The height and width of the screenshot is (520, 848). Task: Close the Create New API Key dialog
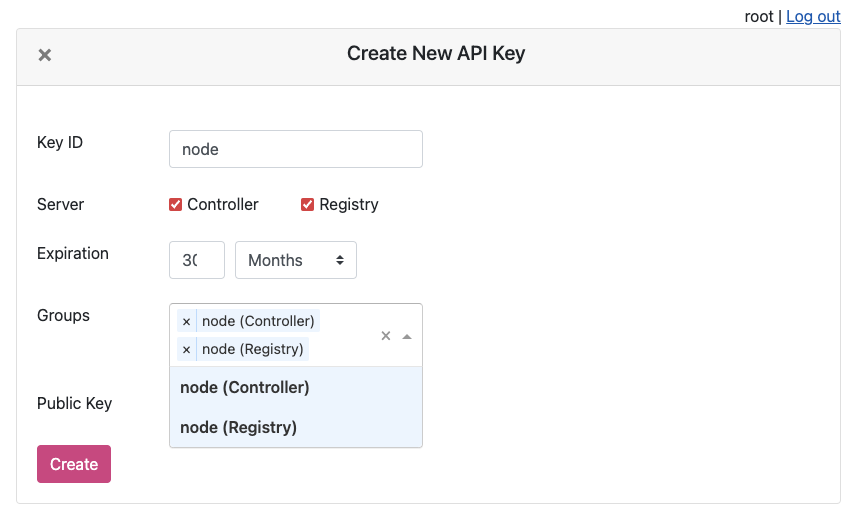(45, 55)
